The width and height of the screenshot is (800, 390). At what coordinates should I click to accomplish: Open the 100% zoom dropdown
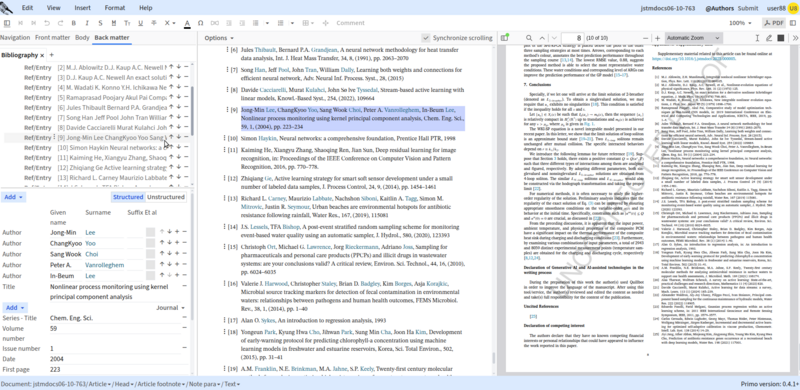point(740,23)
